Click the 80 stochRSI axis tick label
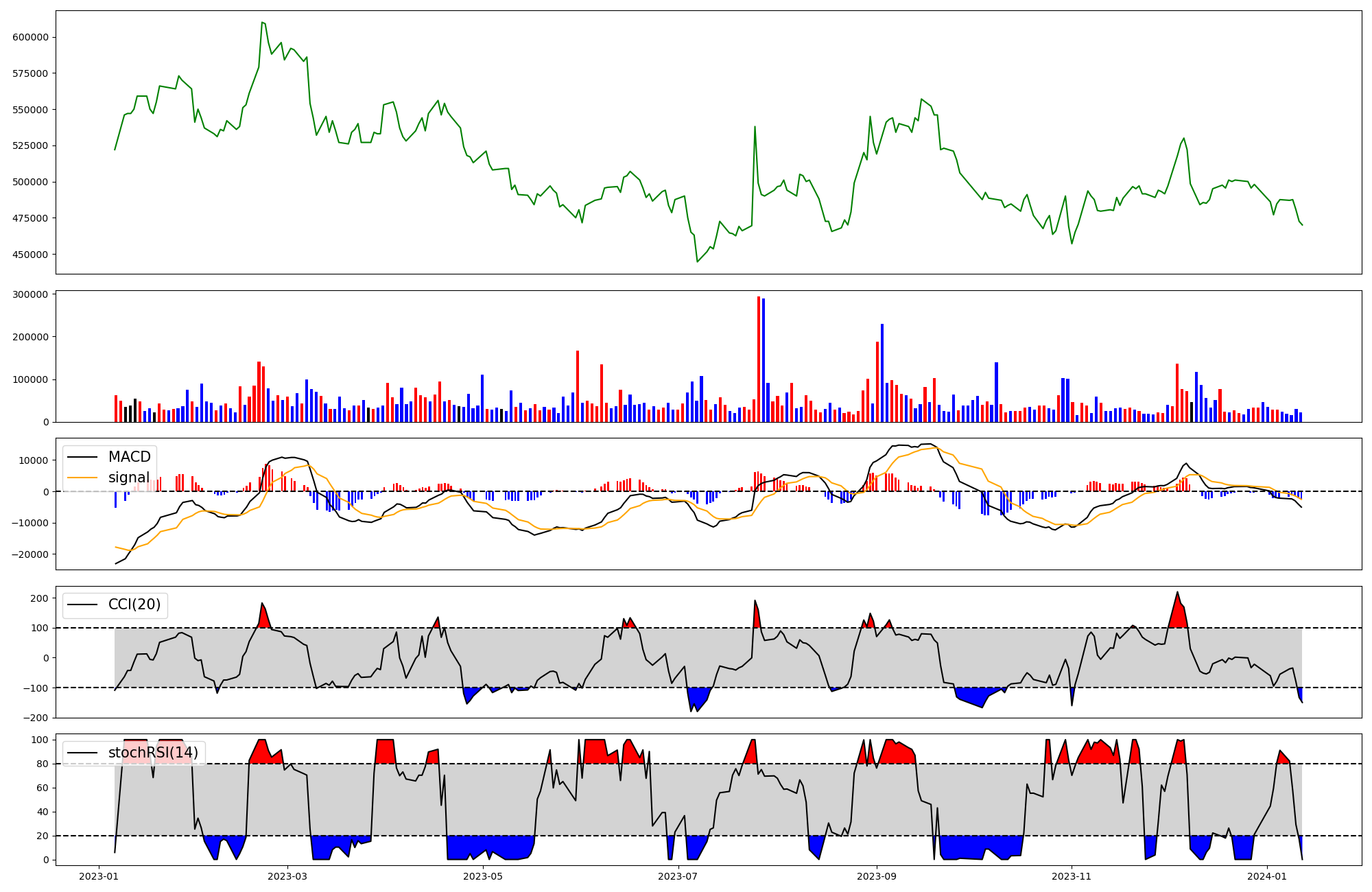The height and width of the screenshot is (892, 1372). [x=44, y=764]
